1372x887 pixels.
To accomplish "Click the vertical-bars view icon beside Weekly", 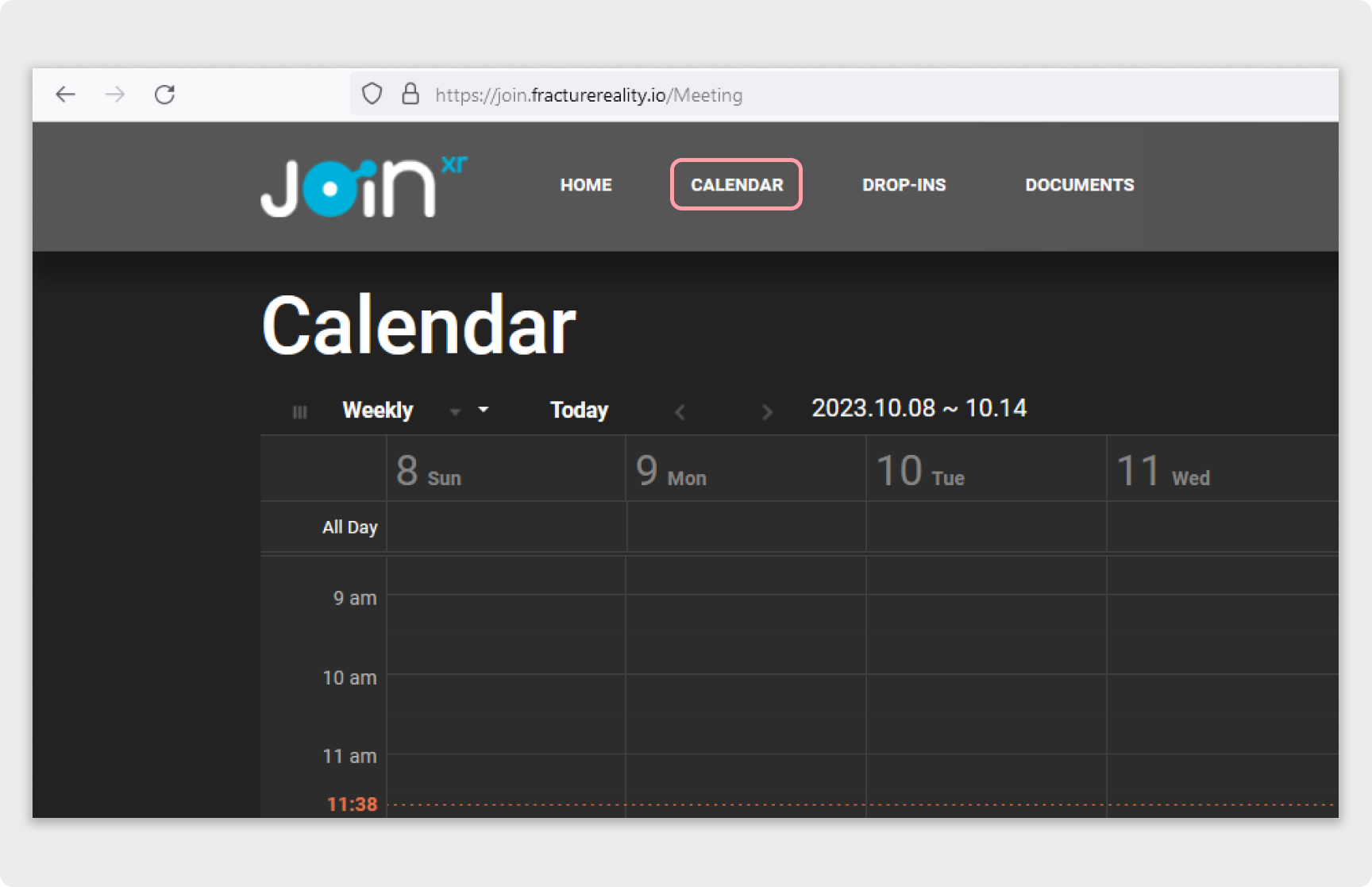I will [x=299, y=411].
